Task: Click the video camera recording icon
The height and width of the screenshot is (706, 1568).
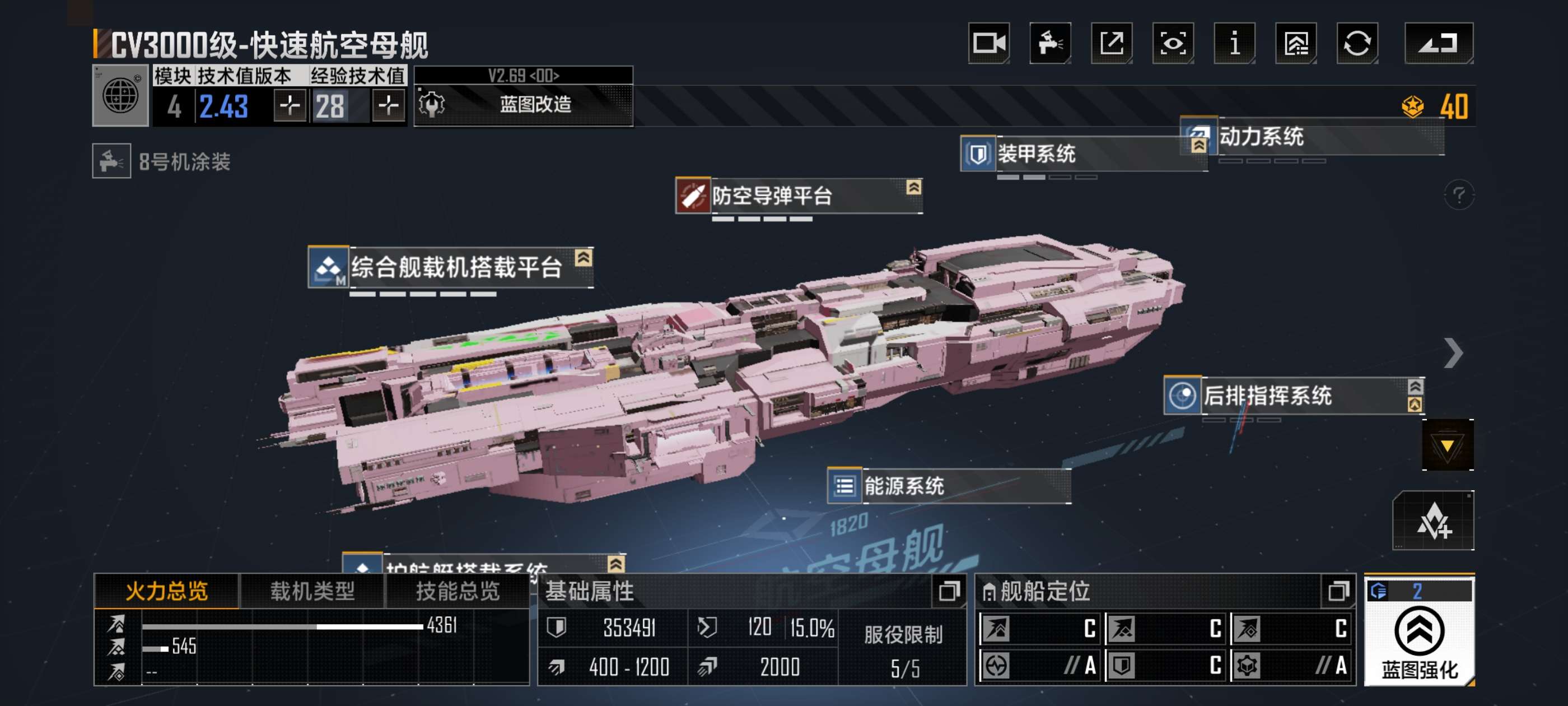Action: pyautogui.click(x=989, y=43)
